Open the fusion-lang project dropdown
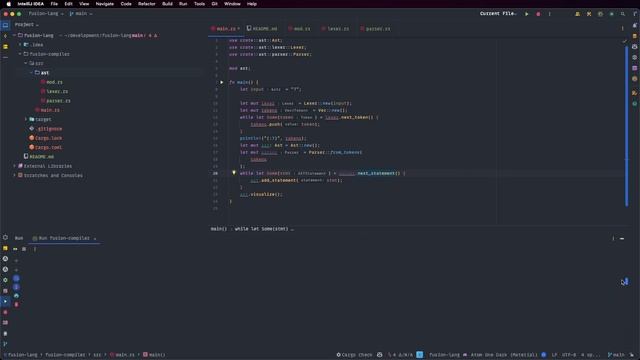Viewport: 640px width, 360px height. 46,13
